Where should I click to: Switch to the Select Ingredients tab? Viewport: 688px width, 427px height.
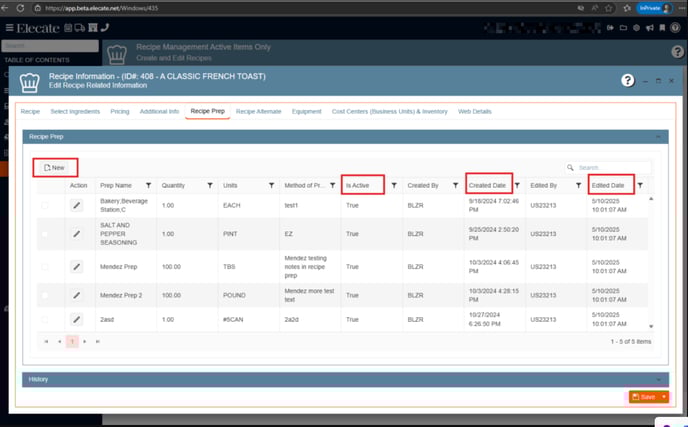click(x=73, y=111)
